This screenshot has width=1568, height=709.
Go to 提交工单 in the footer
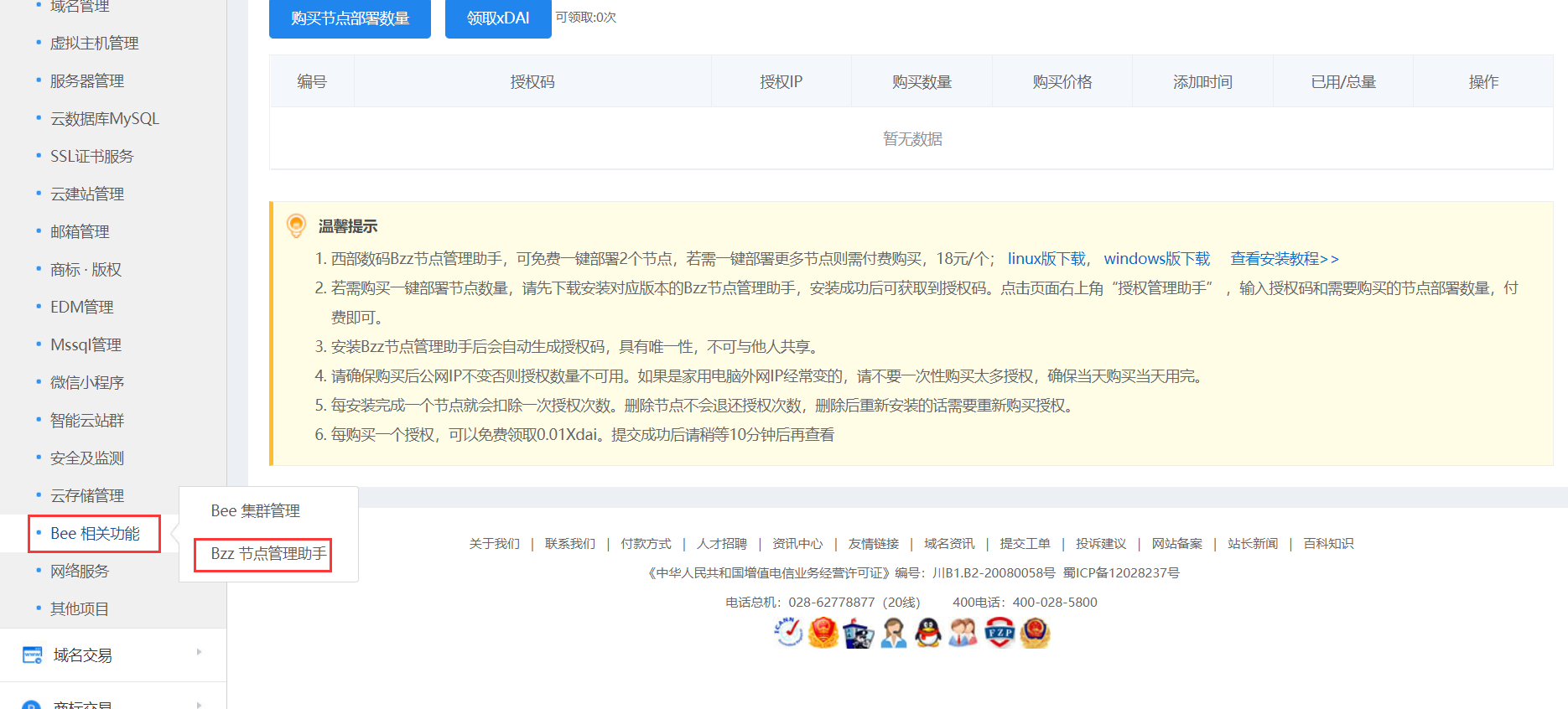(x=1025, y=544)
